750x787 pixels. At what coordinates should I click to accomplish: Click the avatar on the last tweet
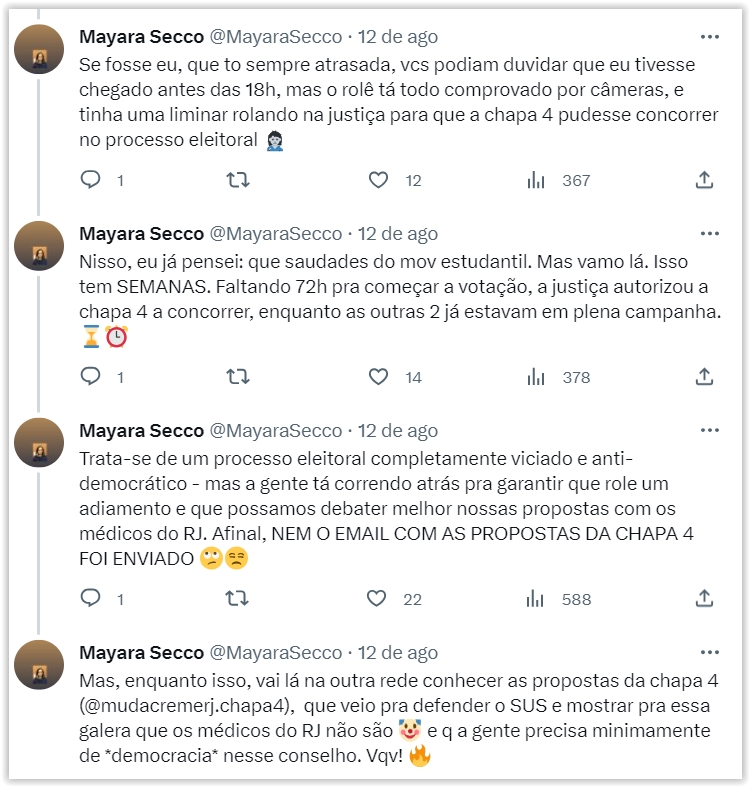click(x=41, y=664)
